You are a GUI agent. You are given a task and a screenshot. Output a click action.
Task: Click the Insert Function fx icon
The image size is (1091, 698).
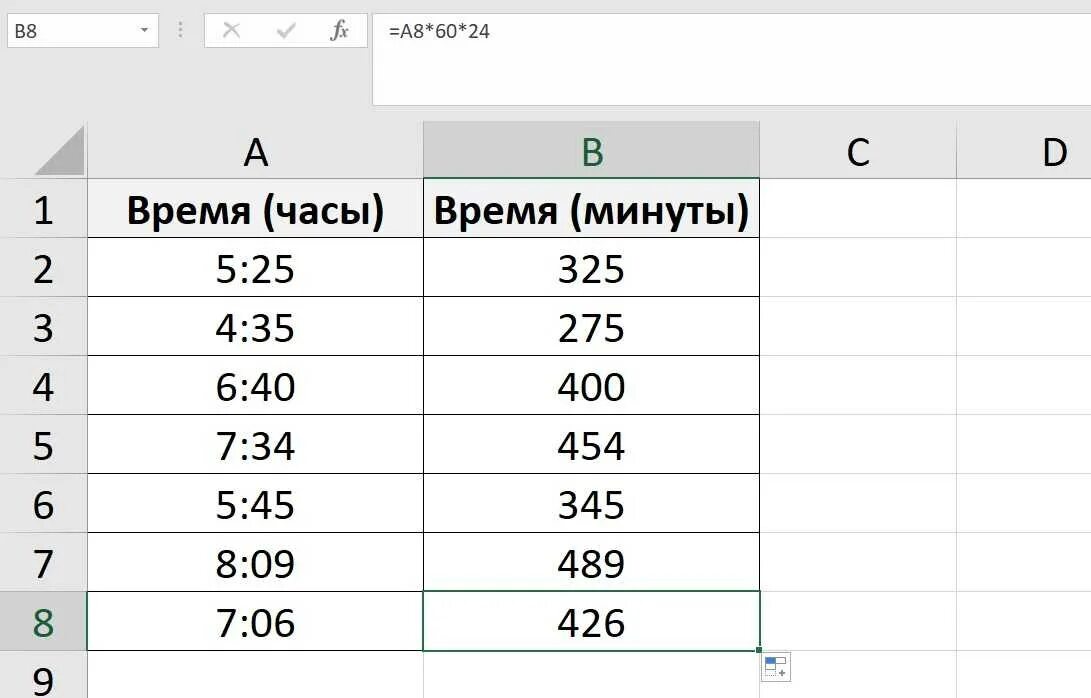pyautogui.click(x=340, y=31)
